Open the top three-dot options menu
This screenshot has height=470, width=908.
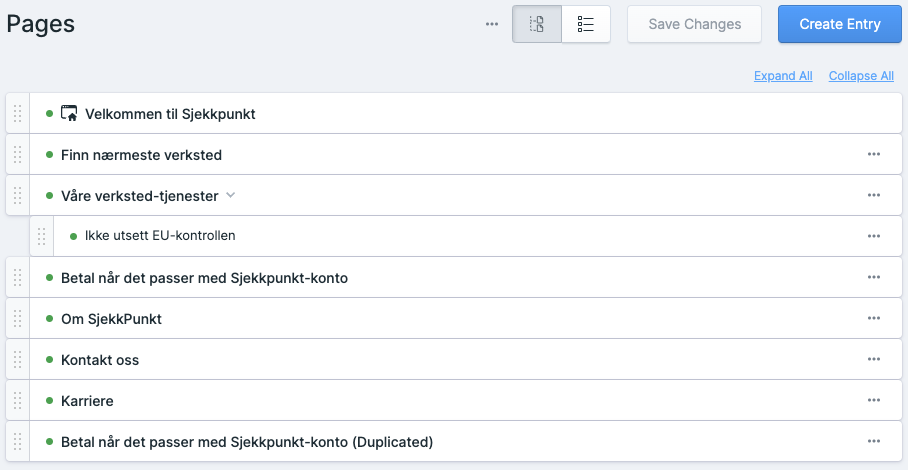coord(491,24)
